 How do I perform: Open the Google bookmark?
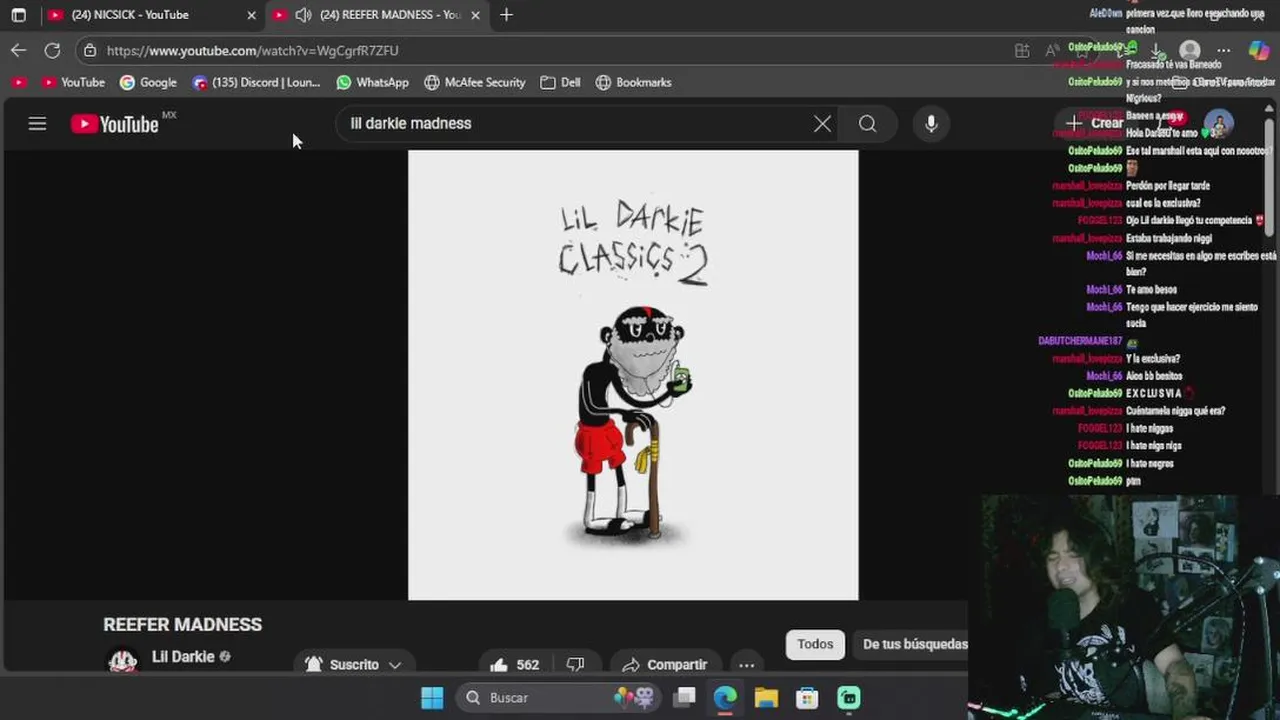point(148,82)
